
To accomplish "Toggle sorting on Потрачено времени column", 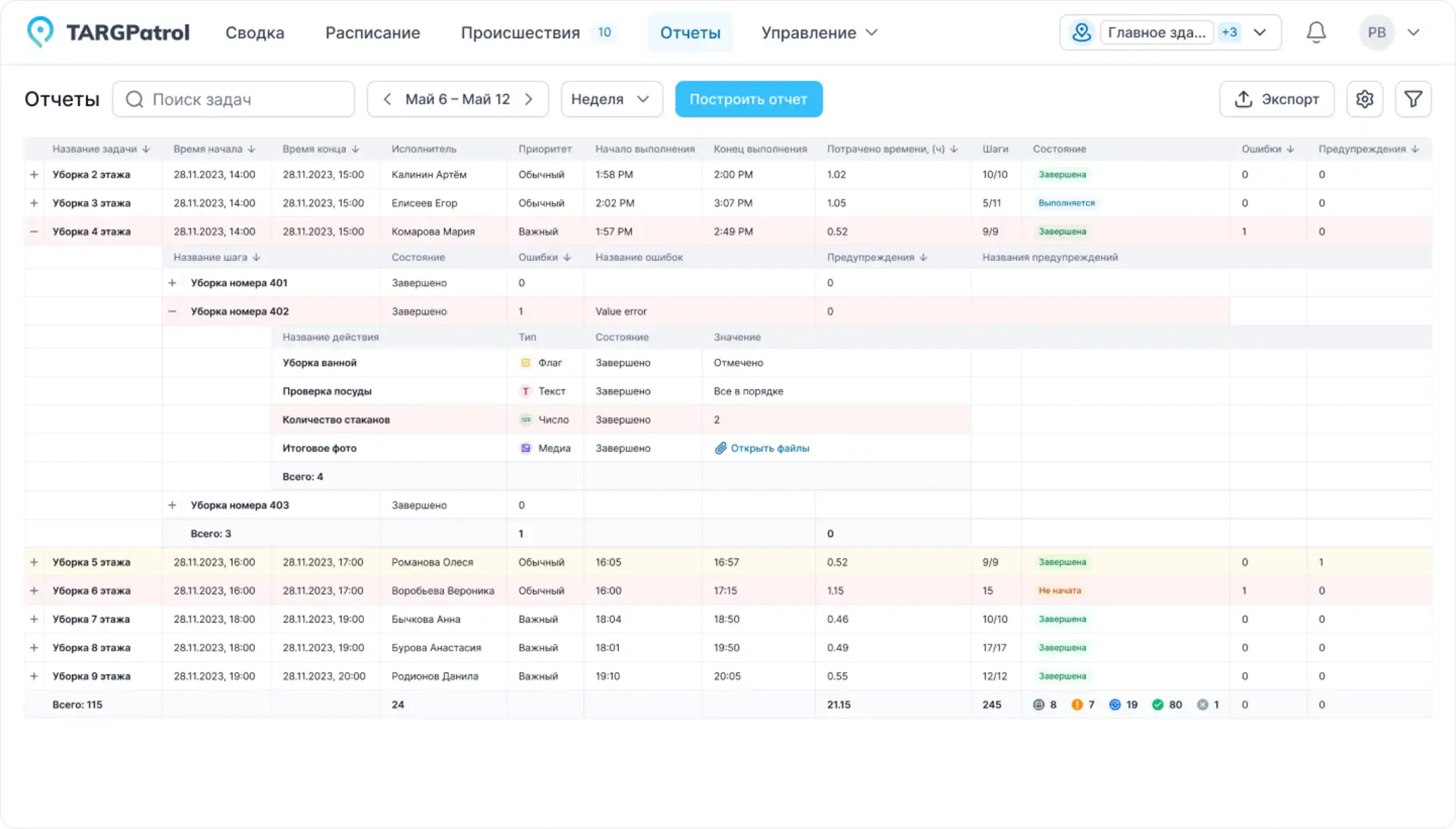I will pyautogui.click(x=954, y=149).
